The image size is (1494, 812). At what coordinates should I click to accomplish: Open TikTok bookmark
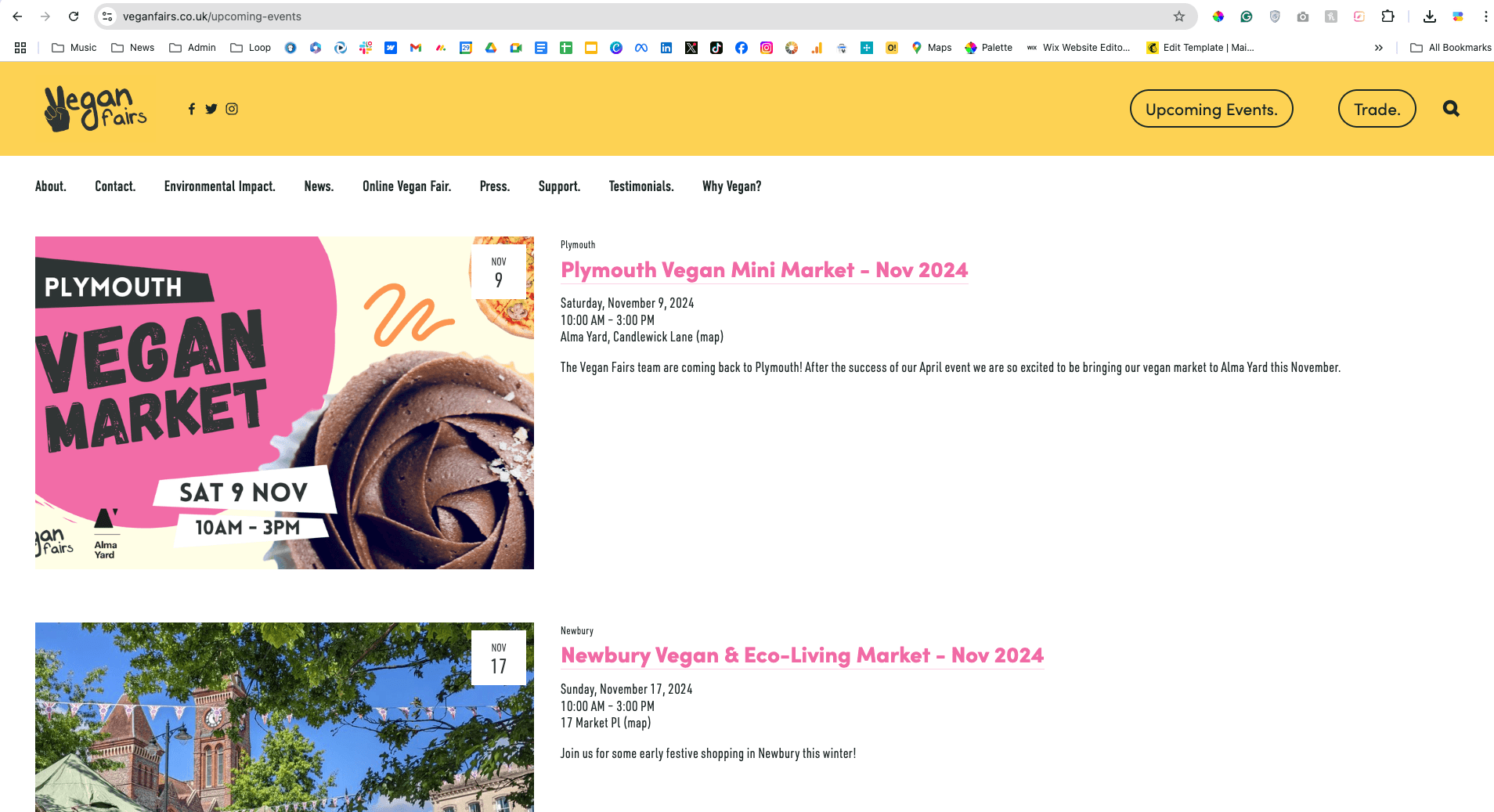pos(716,48)
